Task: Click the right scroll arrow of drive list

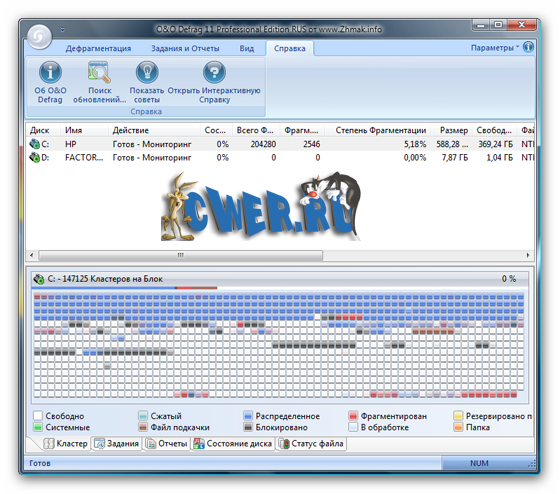Action: [528, 255]
